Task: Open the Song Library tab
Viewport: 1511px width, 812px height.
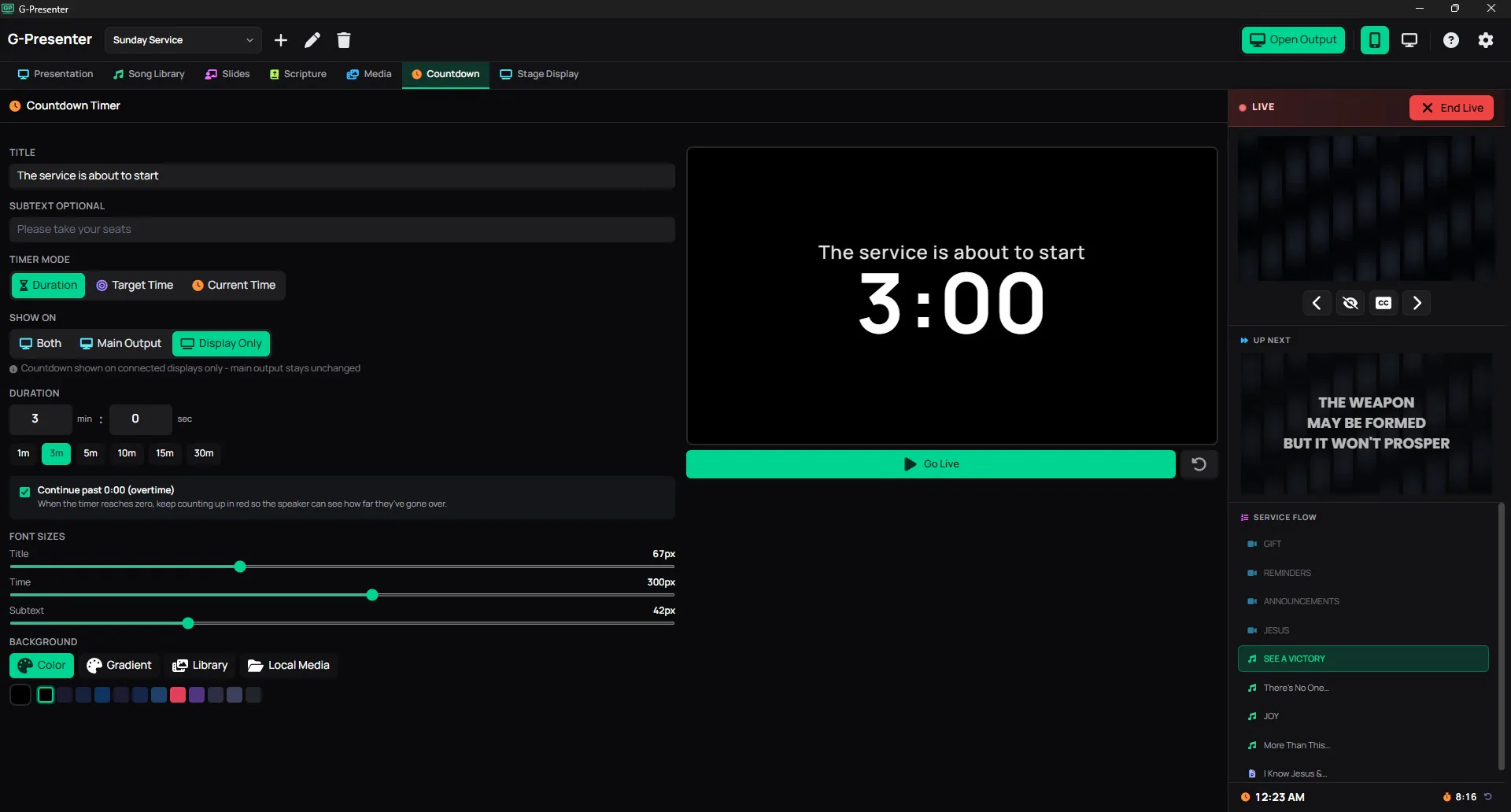Action: [x=149, y=74]
